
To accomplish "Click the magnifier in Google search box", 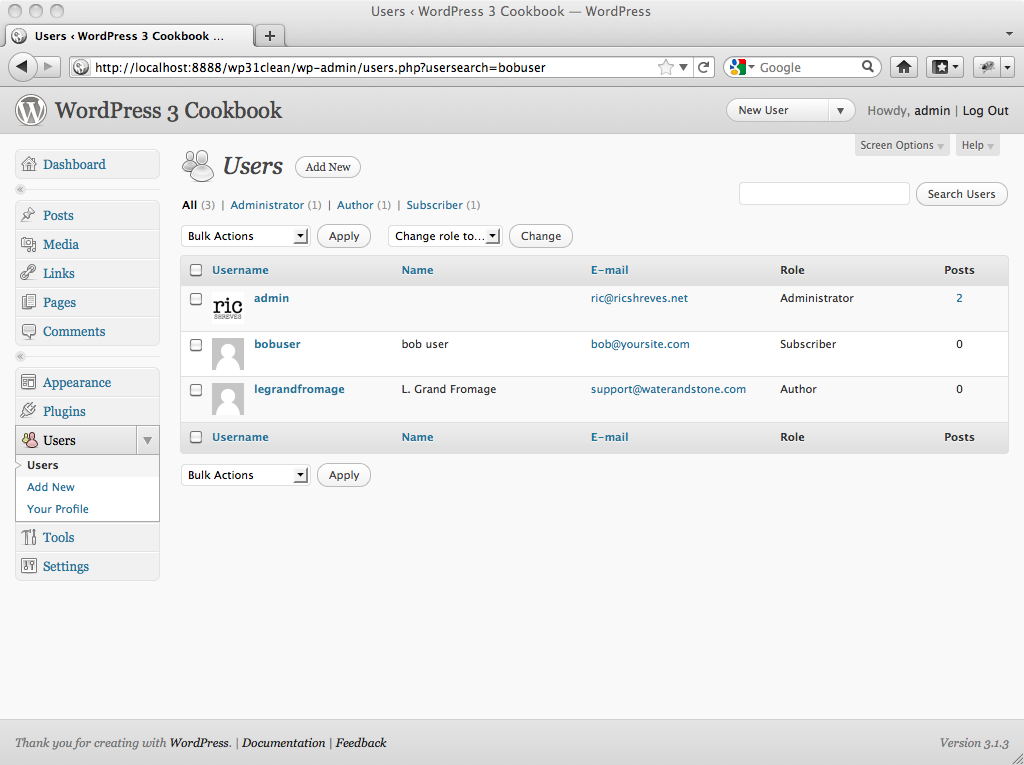I will (868, 67).
